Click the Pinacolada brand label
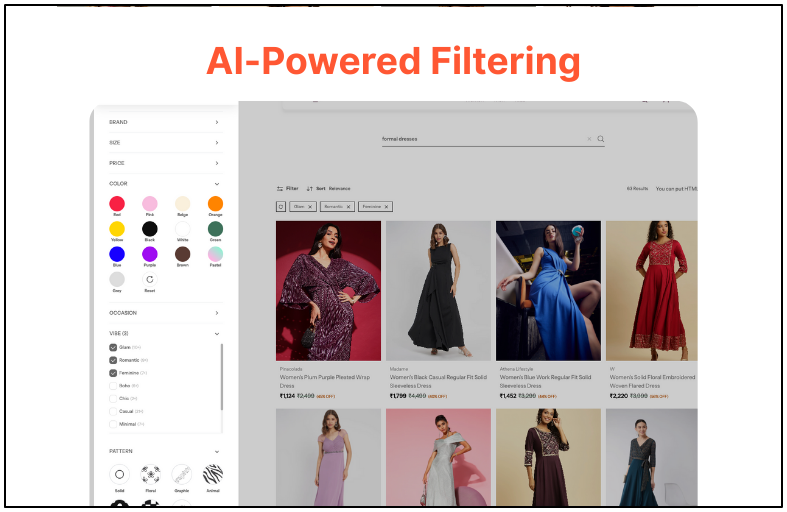The image size is (787, 512). (x=291, y=369)
